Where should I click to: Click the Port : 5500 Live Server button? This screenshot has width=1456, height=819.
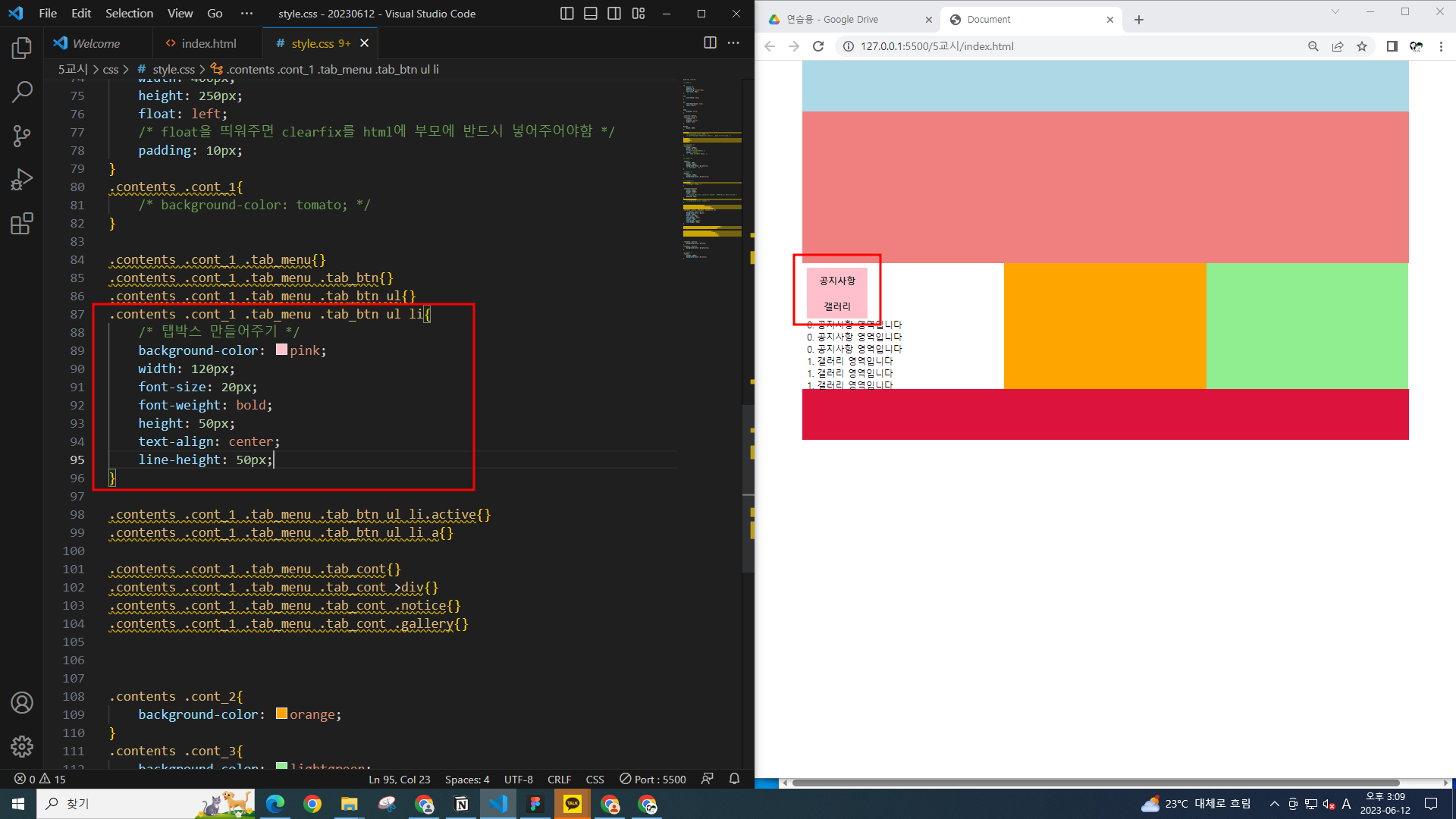click(653, 779)
